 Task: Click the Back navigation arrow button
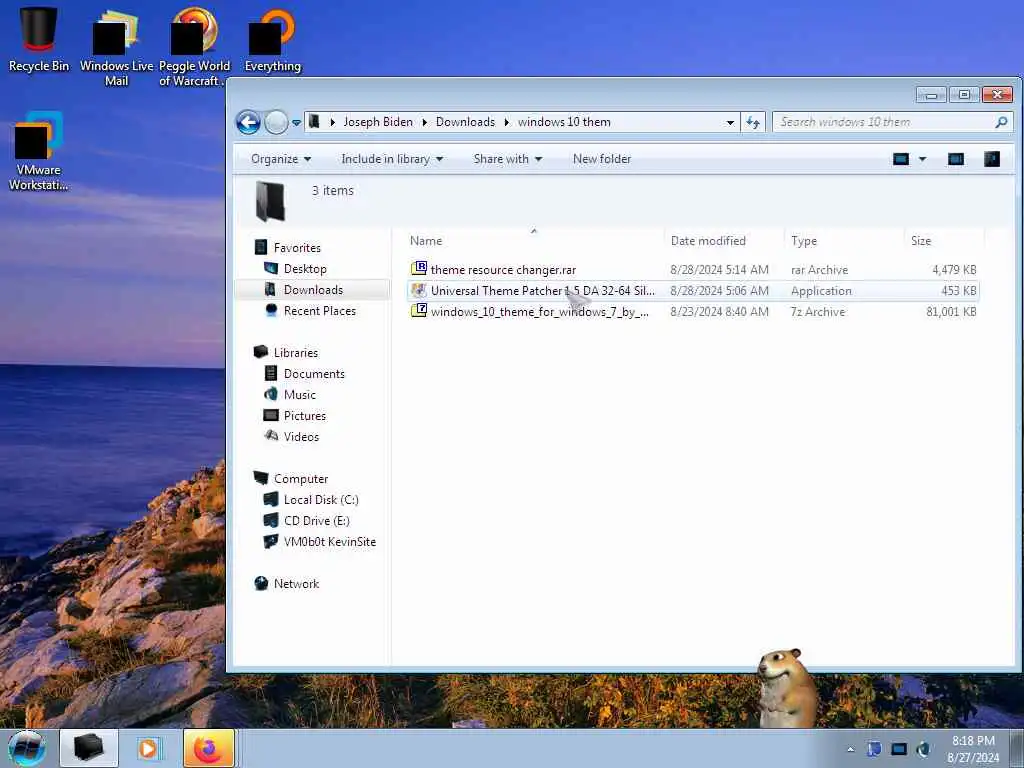pyautogui.click(x=248, y=122)
